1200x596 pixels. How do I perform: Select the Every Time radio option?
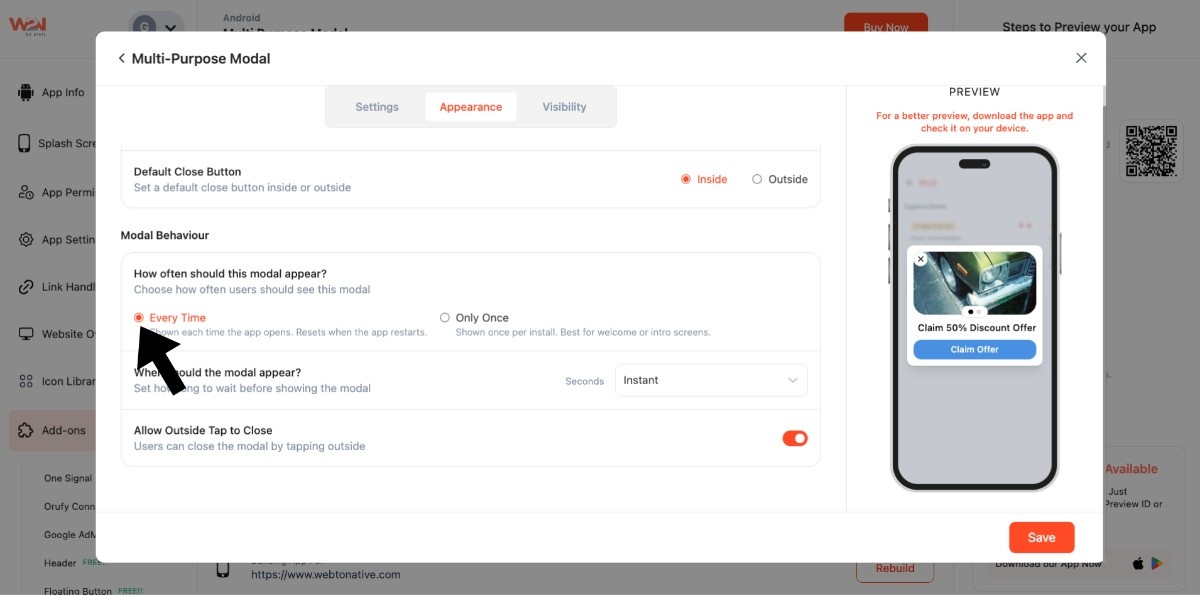pyautogui.click(x=139, y=318)
